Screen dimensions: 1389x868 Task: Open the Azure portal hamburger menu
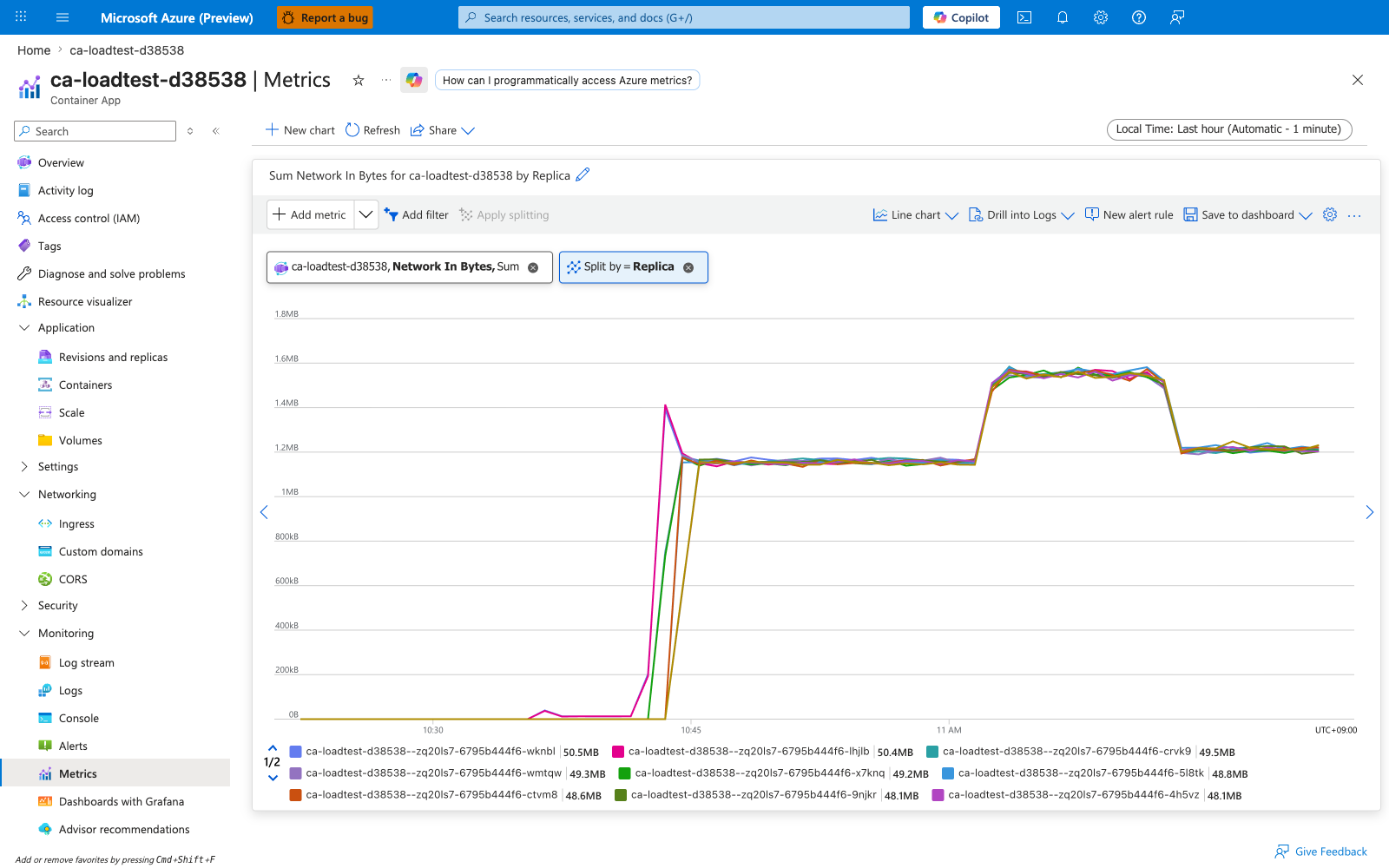(63, 17)
